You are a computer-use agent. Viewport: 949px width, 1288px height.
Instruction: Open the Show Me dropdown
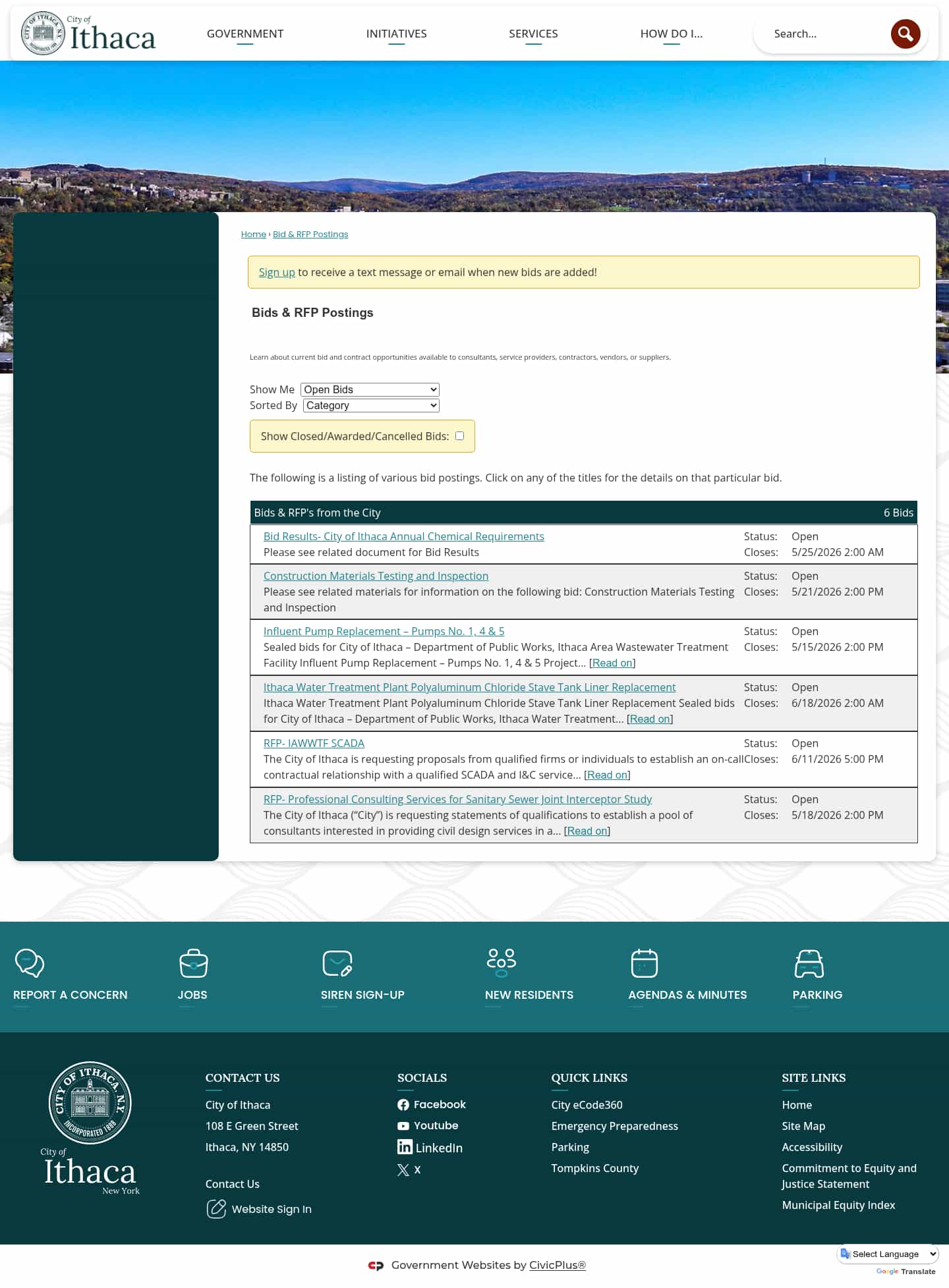[x=370, y=389]
